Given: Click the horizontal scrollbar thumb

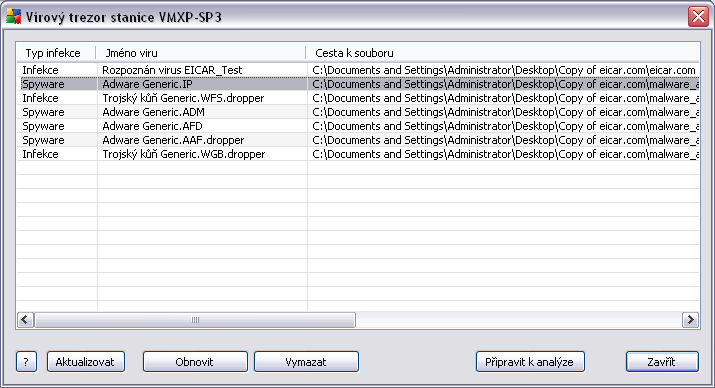Looking at the screenshot, I should [195, 320].
